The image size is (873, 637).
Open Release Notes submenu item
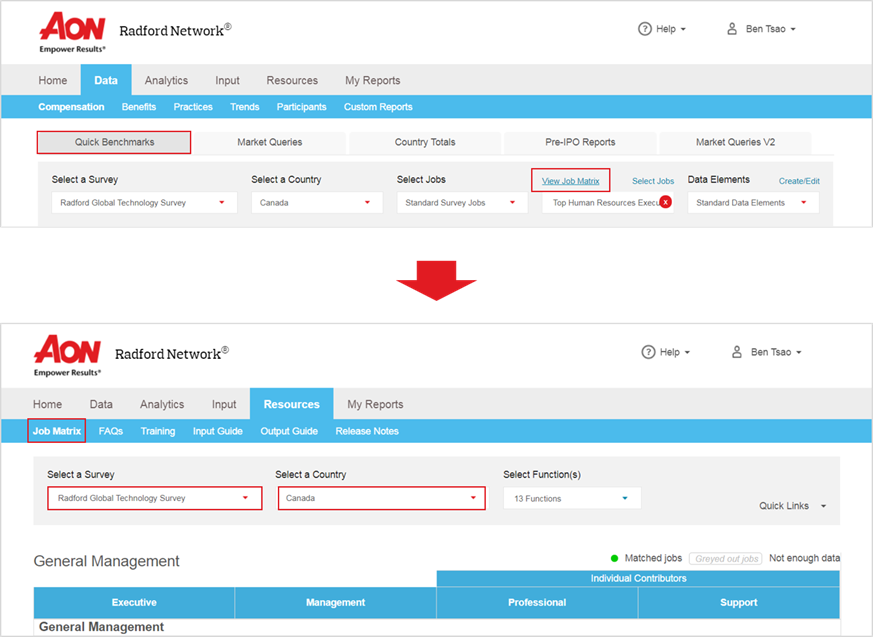(x=367, y=431)
